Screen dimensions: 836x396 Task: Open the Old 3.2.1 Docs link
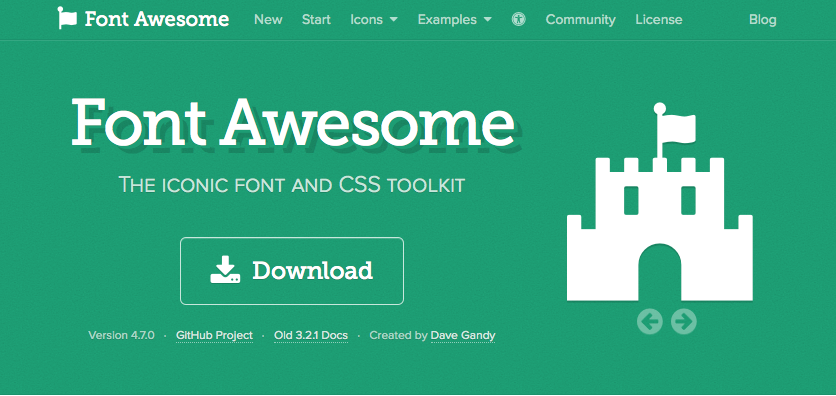click(x=311, y=335)
